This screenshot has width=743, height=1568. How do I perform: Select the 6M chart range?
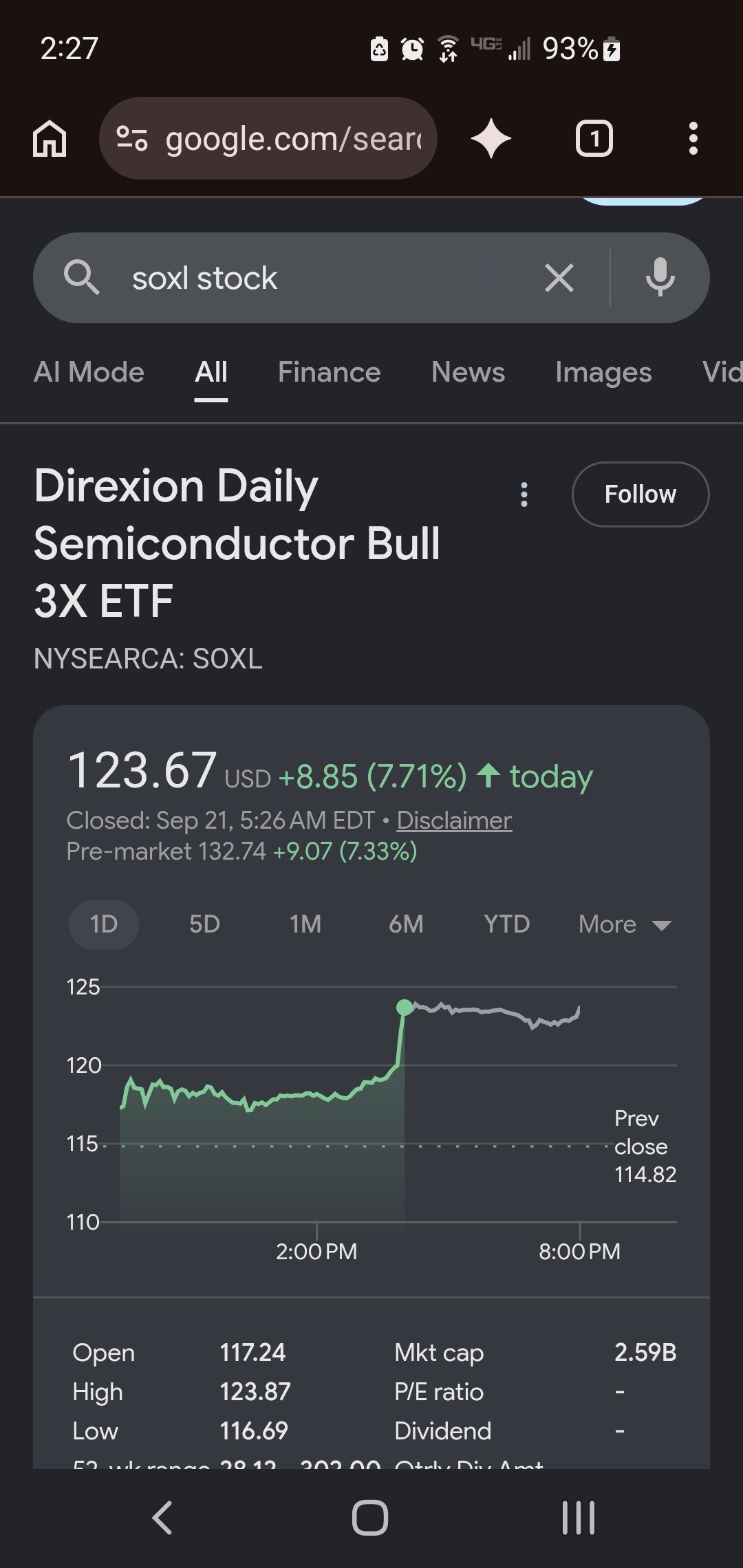[406, 924]
